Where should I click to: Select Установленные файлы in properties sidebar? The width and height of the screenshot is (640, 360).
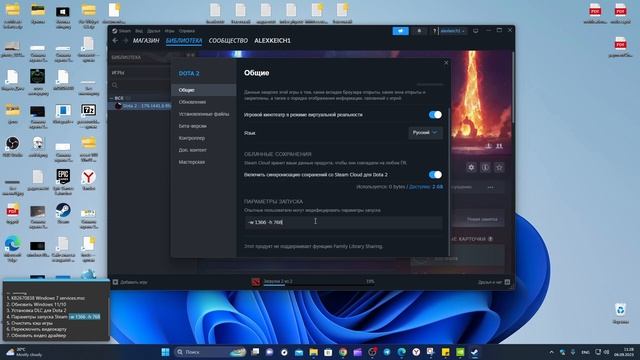(x=204, y=114)
